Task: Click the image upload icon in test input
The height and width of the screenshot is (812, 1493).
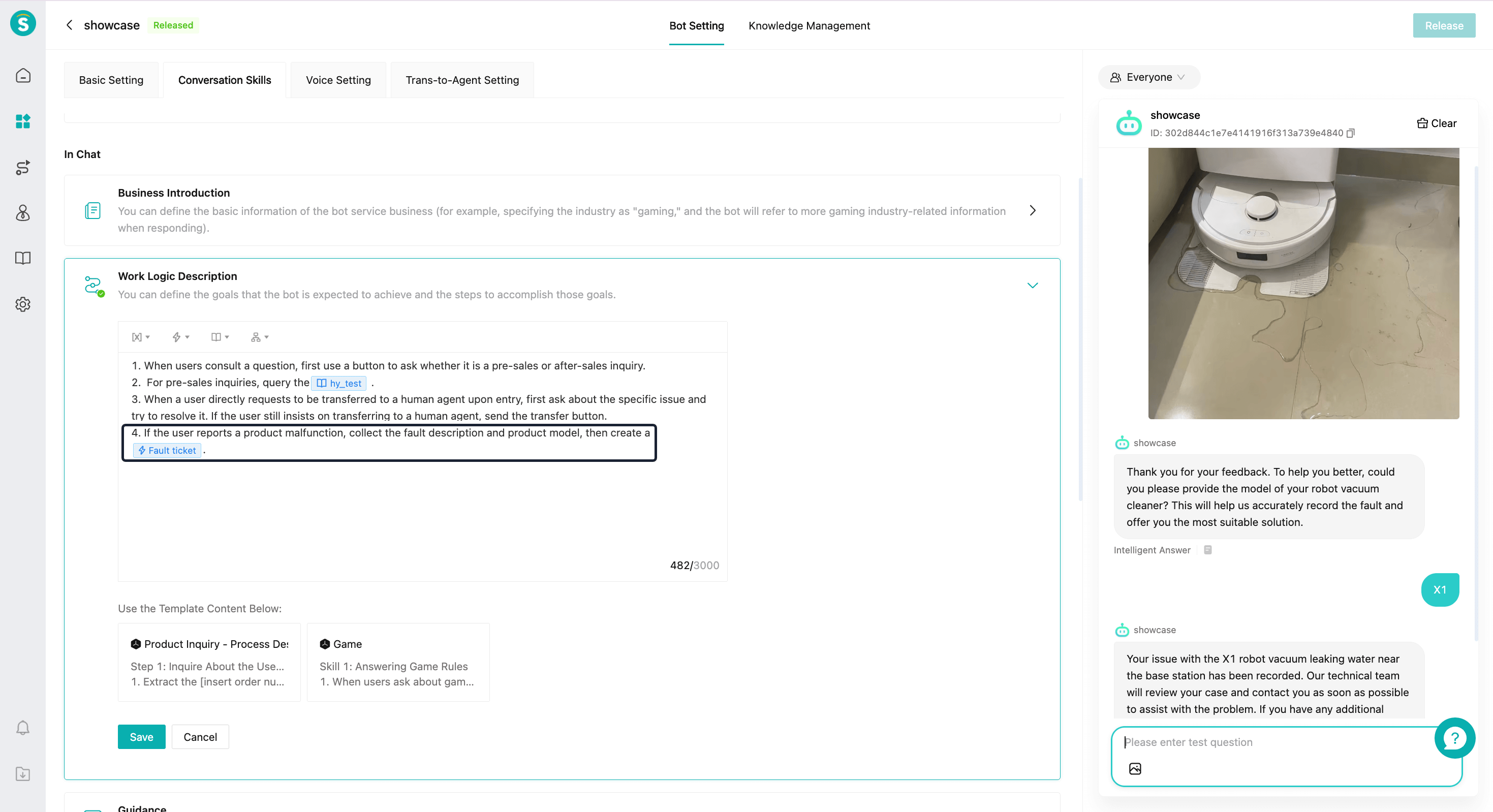Action: [x=1135, y=768]
